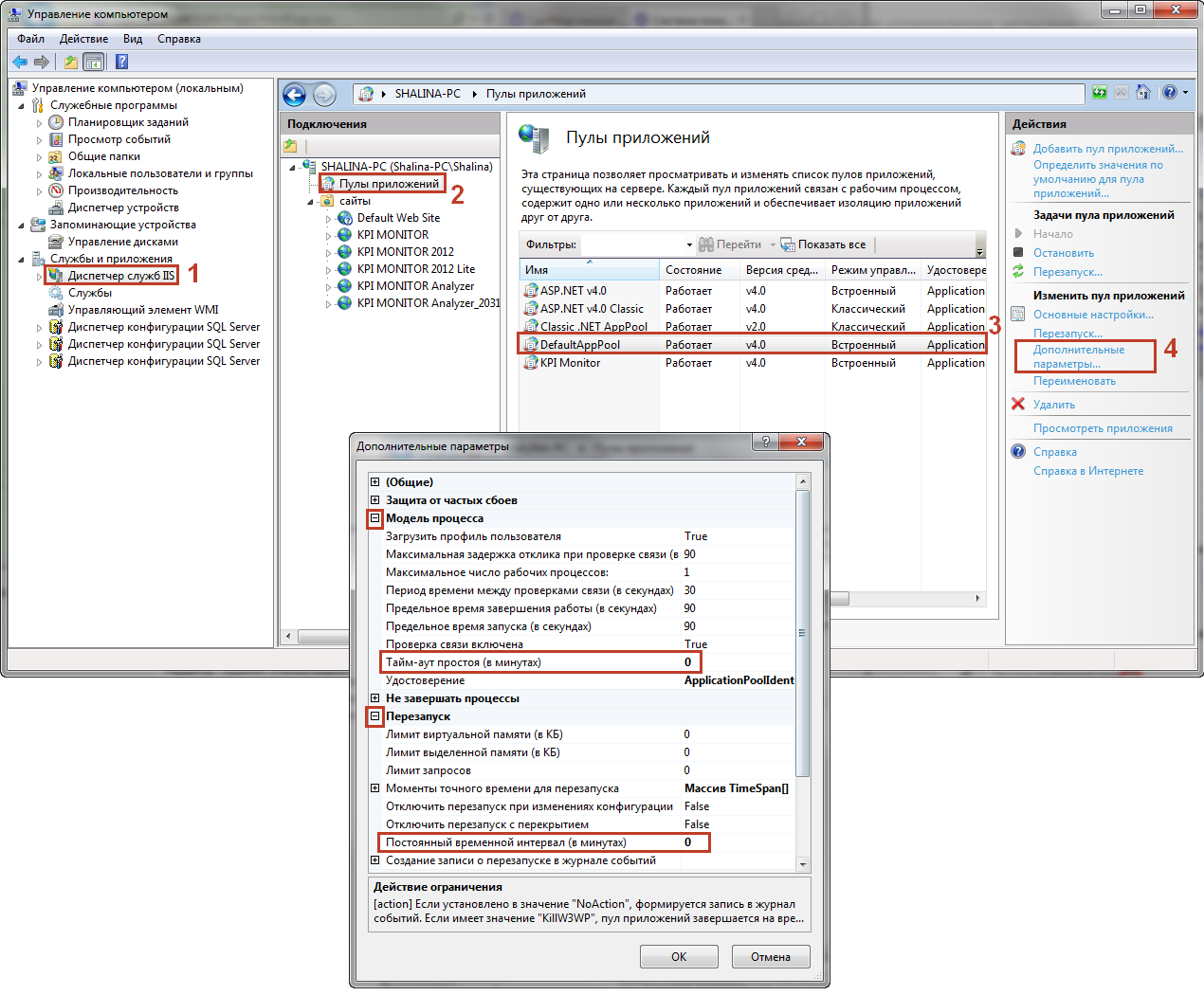
Task: Select KPI MONITOR Analyzer site
Action: 415,286
